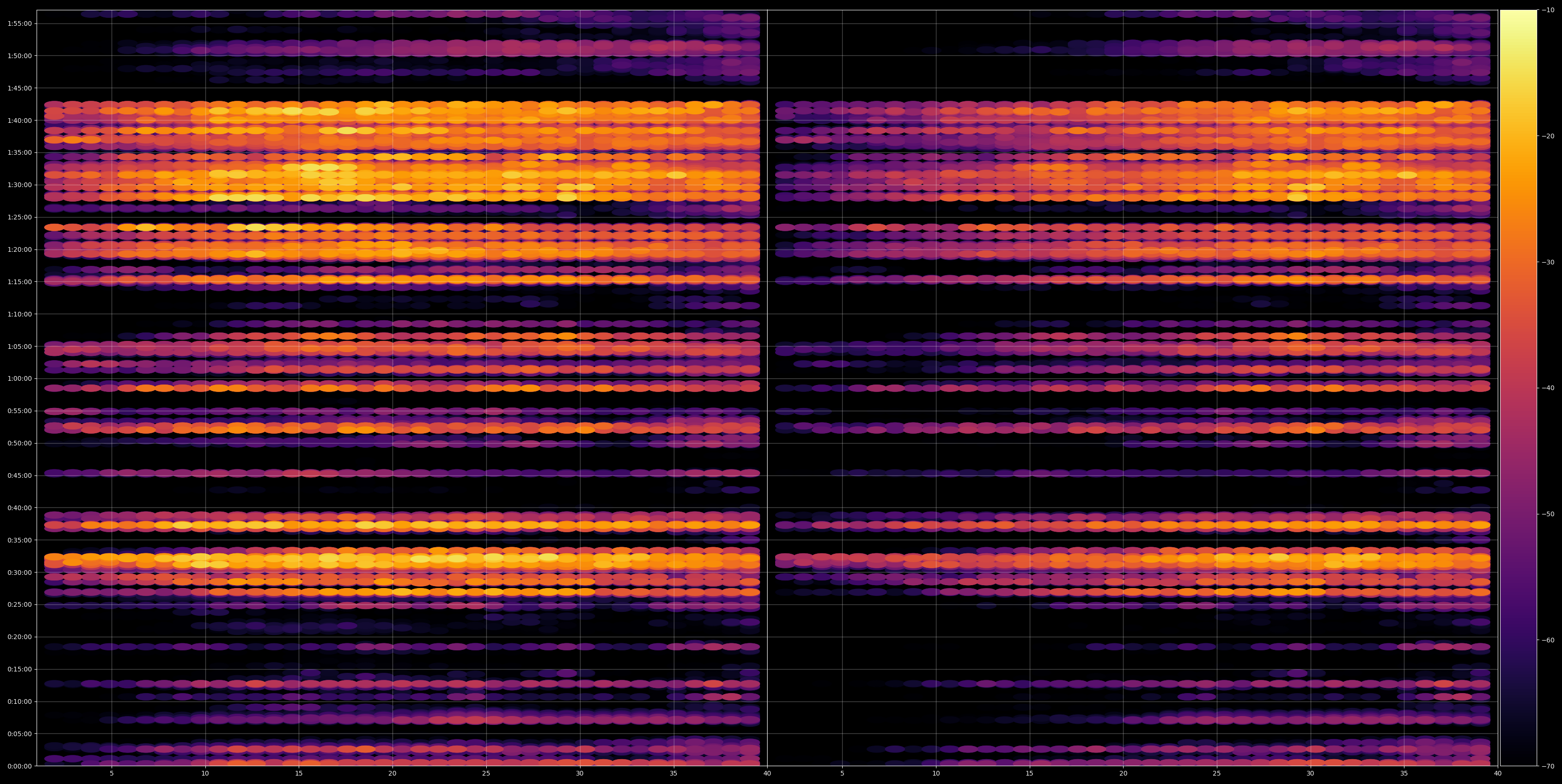Screen dimensions: 1562x784
Task: Select the 0:35:00 tick label
Action: tap(19, 540)
